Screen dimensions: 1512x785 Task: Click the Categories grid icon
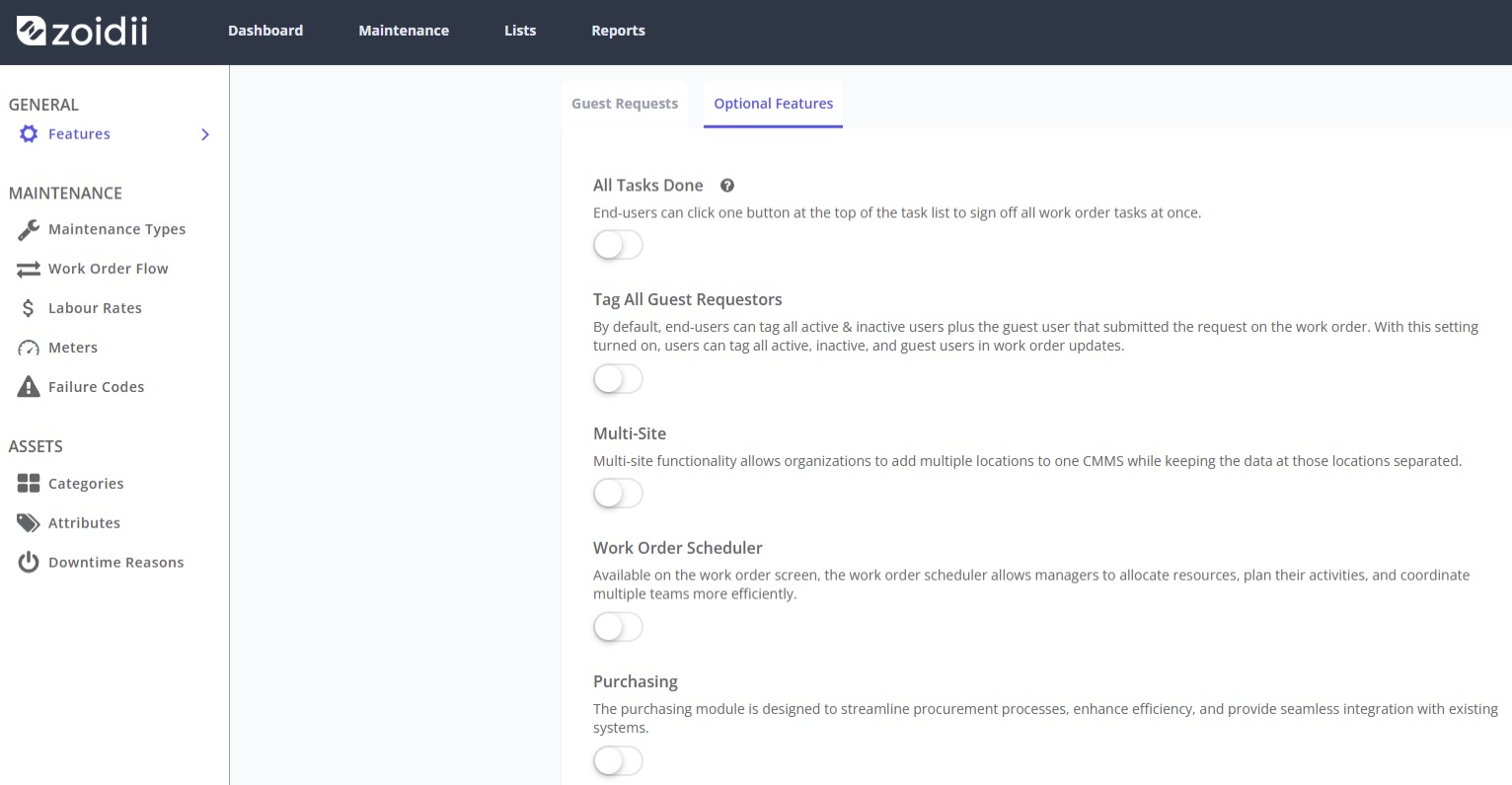[29, 484]
